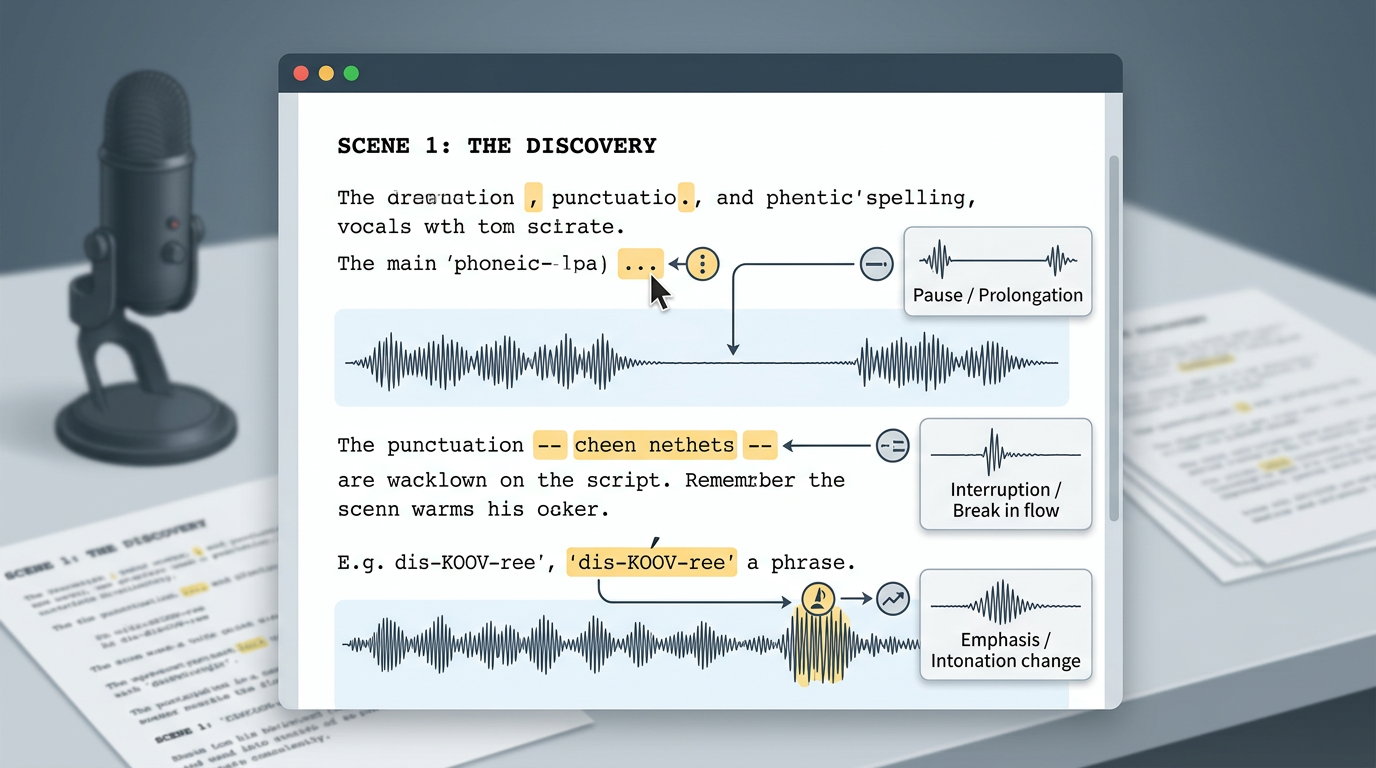Open the Interruption / Break in flow card

pyautogui.click(x=1005, y=474)
